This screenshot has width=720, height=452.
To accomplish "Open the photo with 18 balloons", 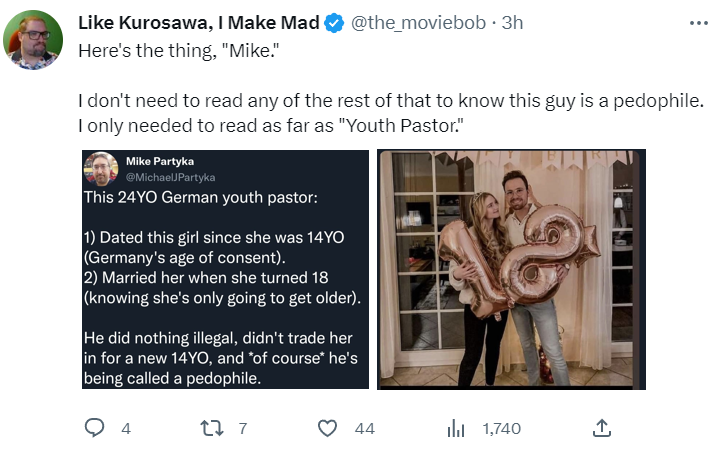I will click(x=512, y=270).
